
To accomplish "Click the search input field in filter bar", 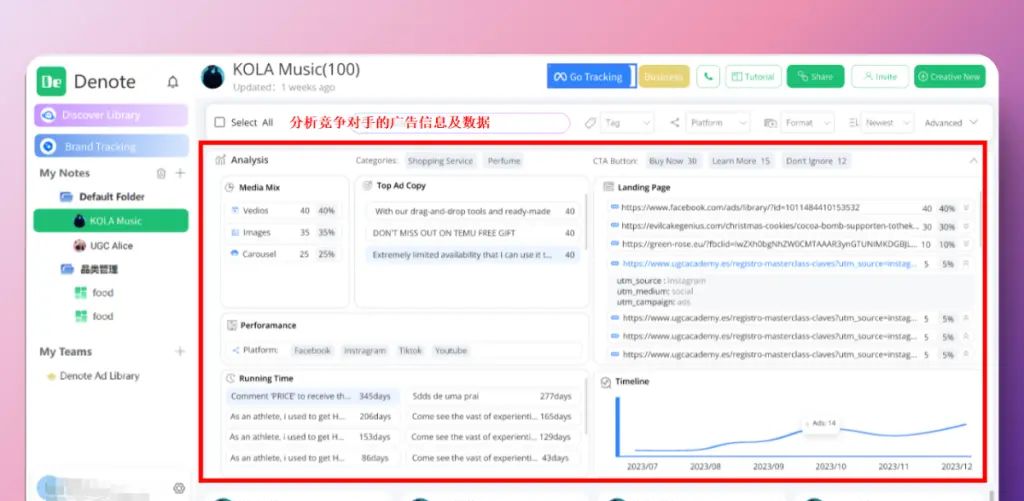I will [x=460, y=123].
